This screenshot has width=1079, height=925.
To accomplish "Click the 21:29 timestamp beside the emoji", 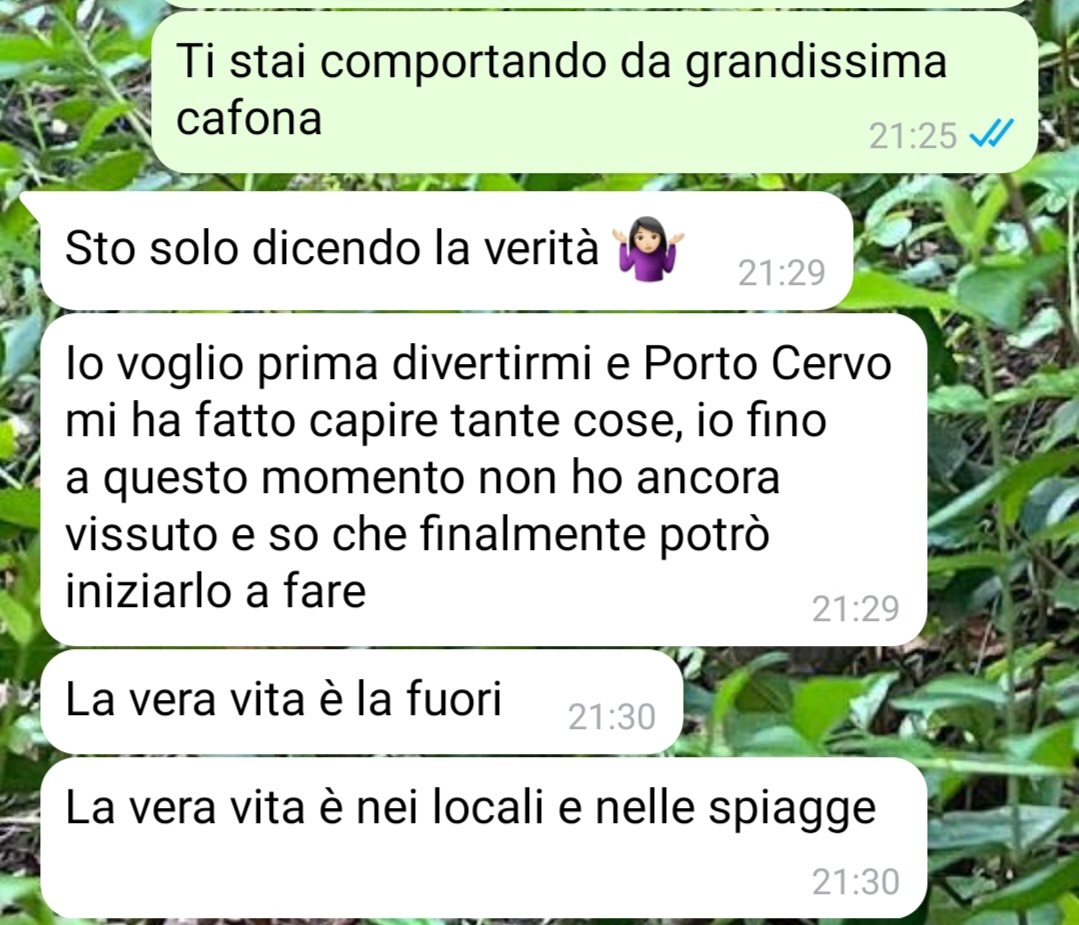I will (x=781, y=273).
